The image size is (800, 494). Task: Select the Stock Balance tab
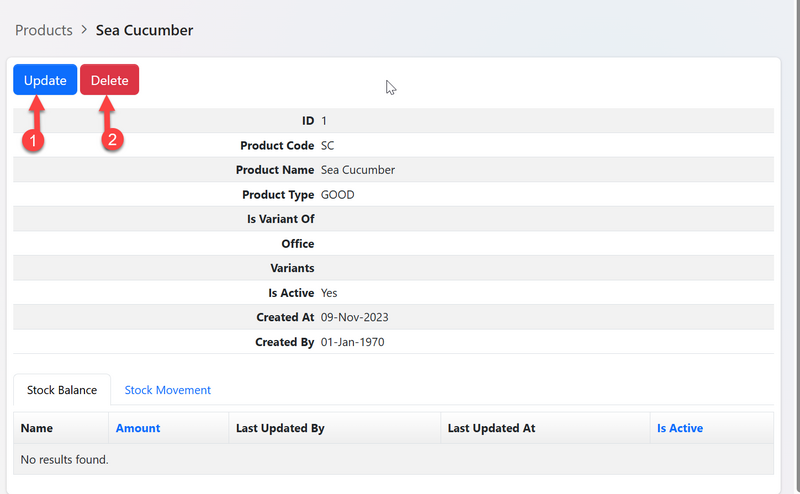click(62, 390)
